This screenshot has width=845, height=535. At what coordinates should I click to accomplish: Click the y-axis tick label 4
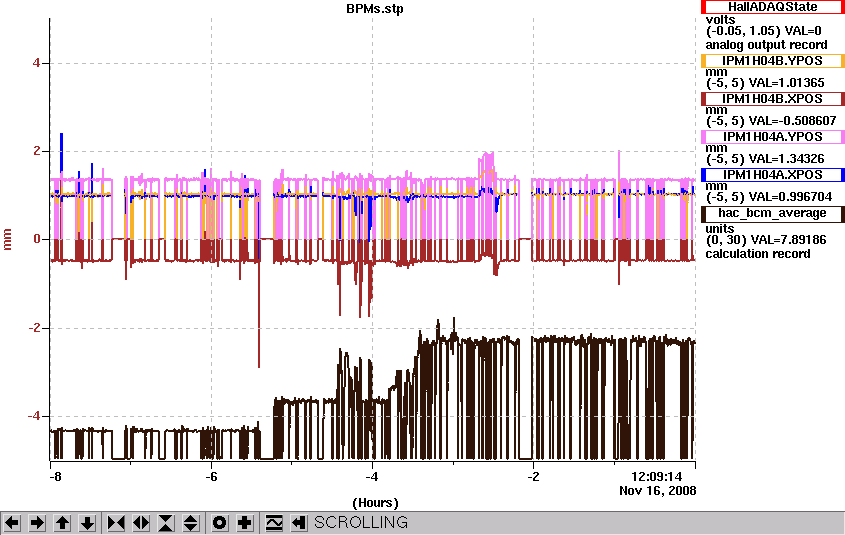(37, 63)
